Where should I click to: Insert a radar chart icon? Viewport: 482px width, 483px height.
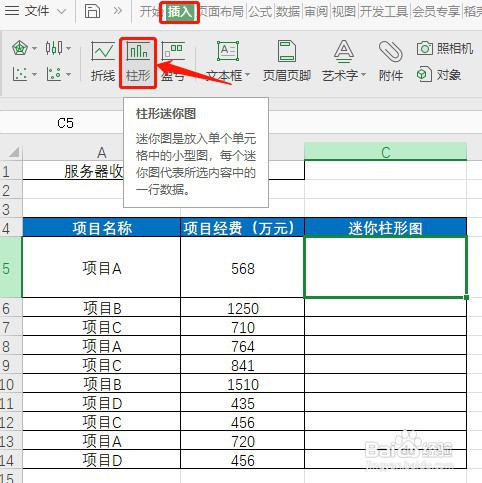20,48
